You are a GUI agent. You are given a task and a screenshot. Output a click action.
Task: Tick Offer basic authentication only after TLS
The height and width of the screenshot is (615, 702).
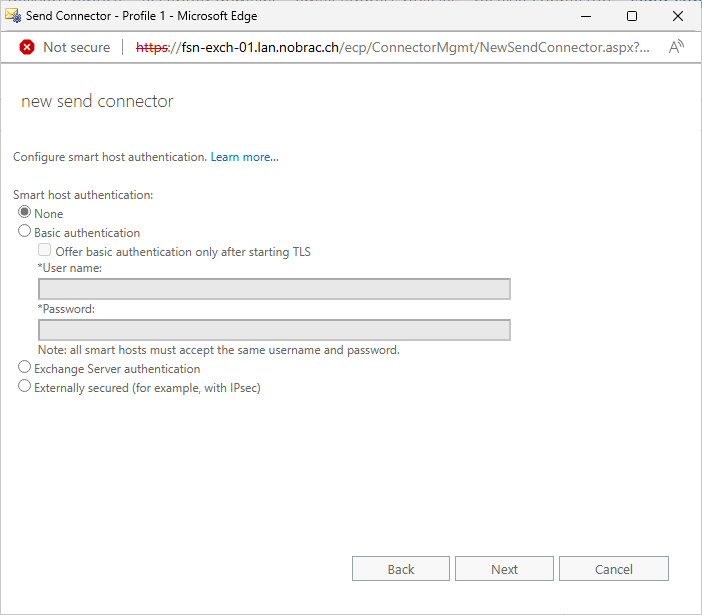coord(44,250)
